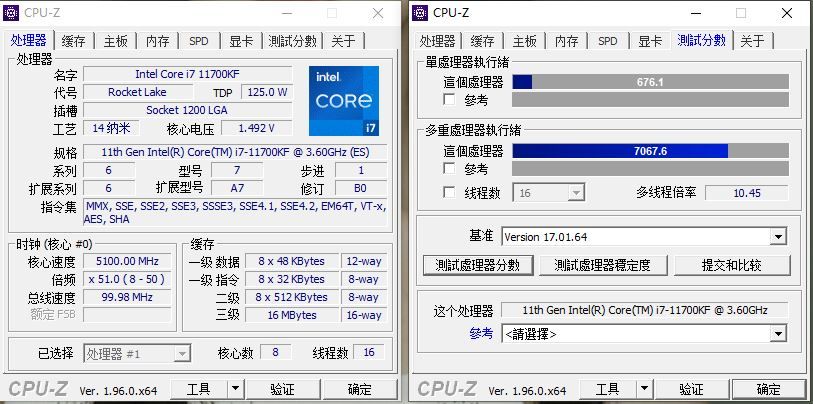Expand 工具 dropdown arrow in left window

click(235, 388)
